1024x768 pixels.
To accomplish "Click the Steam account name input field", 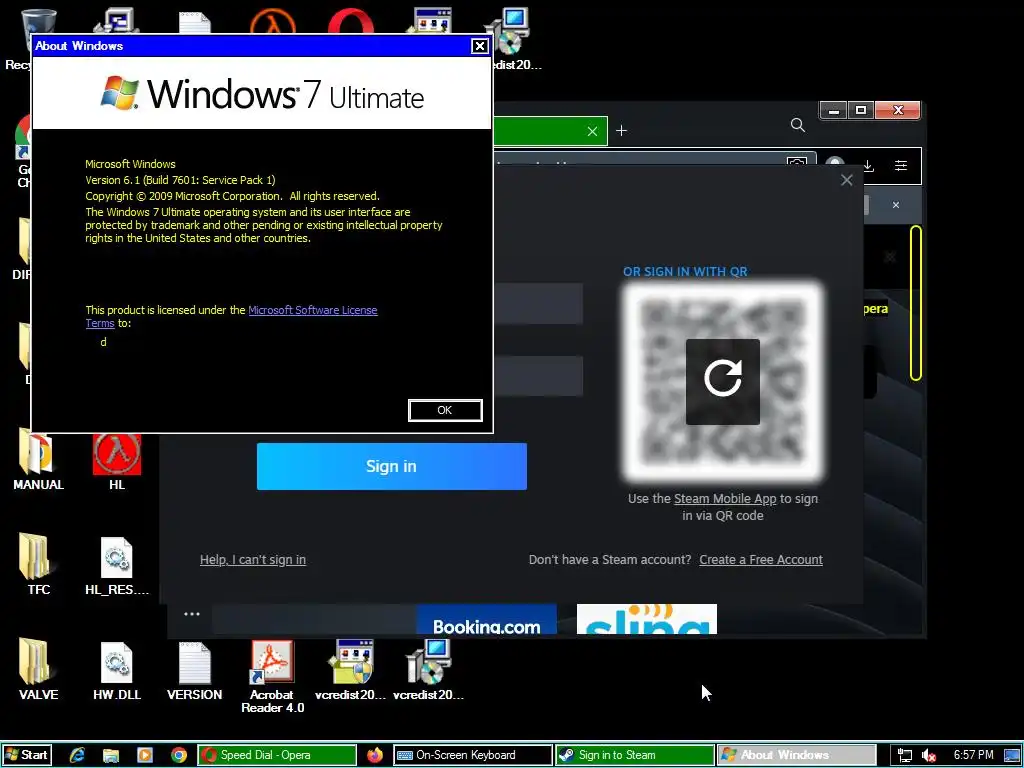I will coord(538,304).
